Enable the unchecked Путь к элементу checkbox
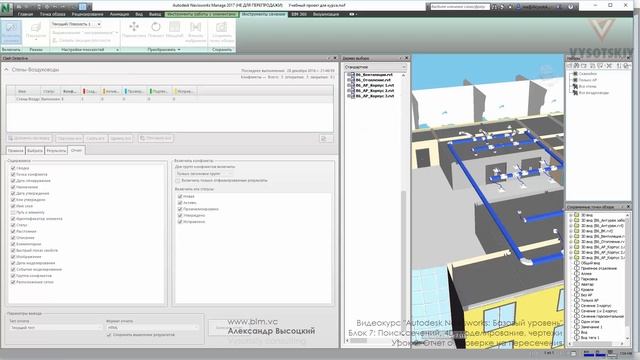 click(x=13, y=212)
